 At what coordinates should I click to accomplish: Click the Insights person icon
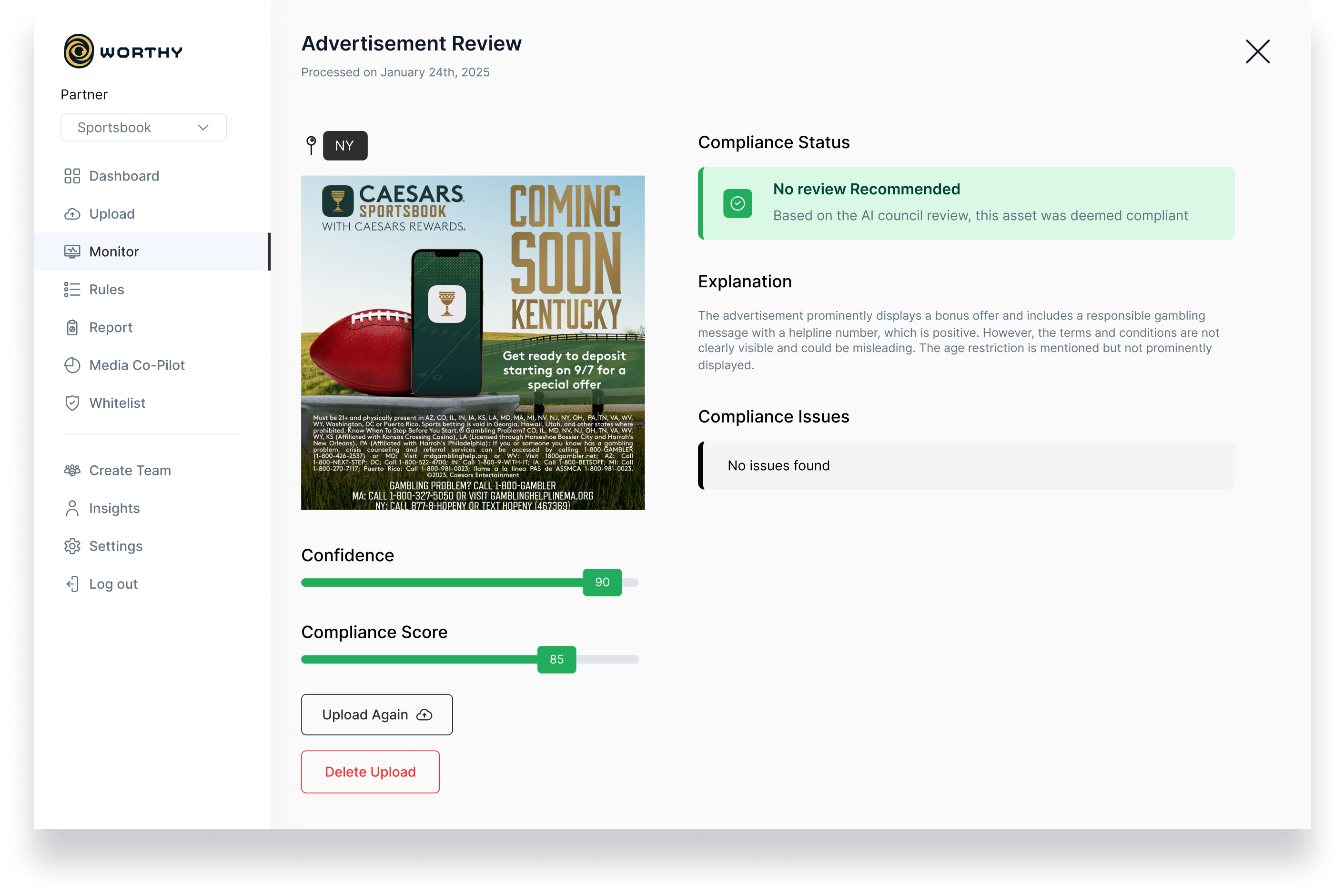72,508
